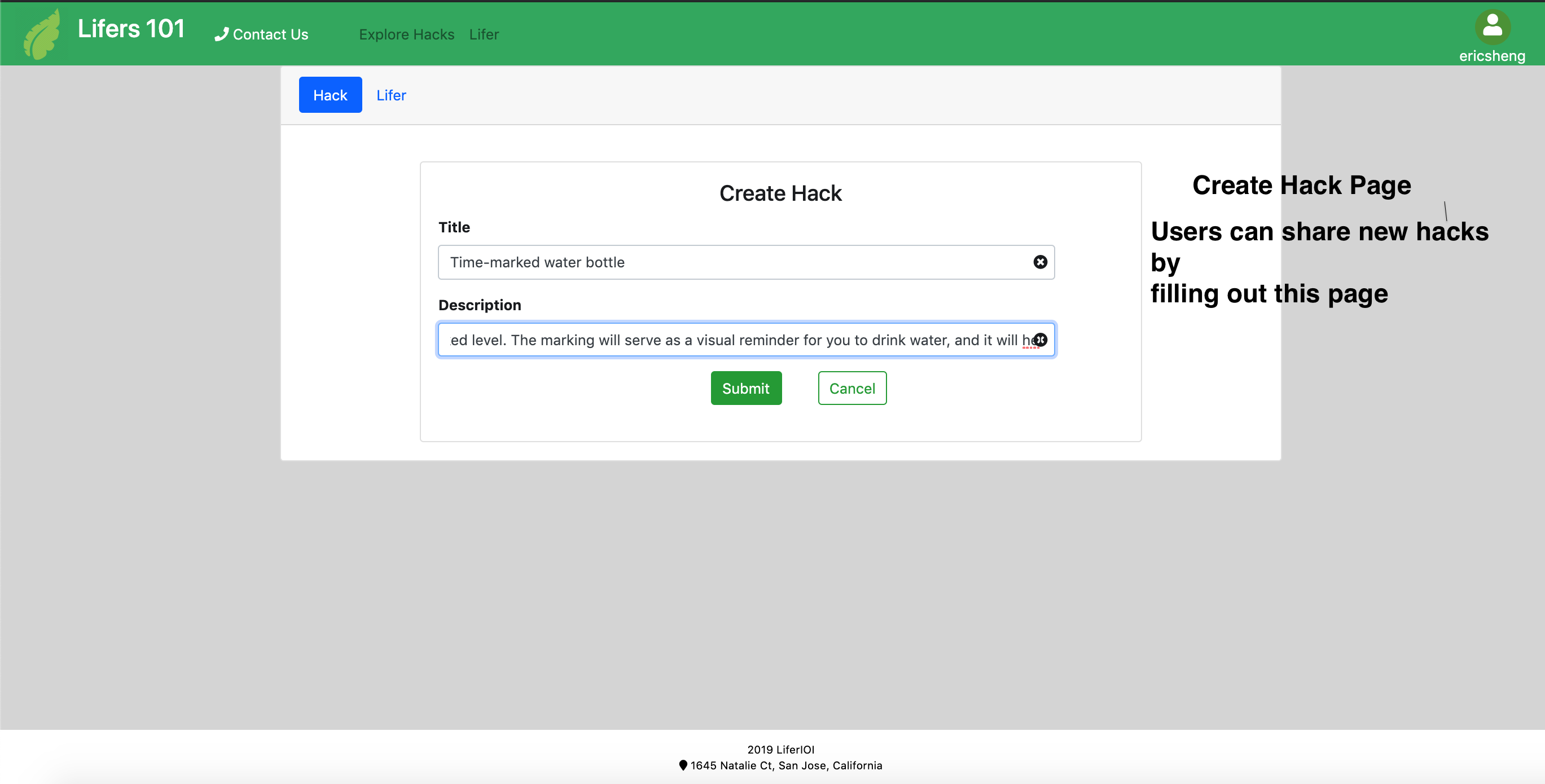Select the Hack tab
1545x784 pixels.
coord(330,95)
